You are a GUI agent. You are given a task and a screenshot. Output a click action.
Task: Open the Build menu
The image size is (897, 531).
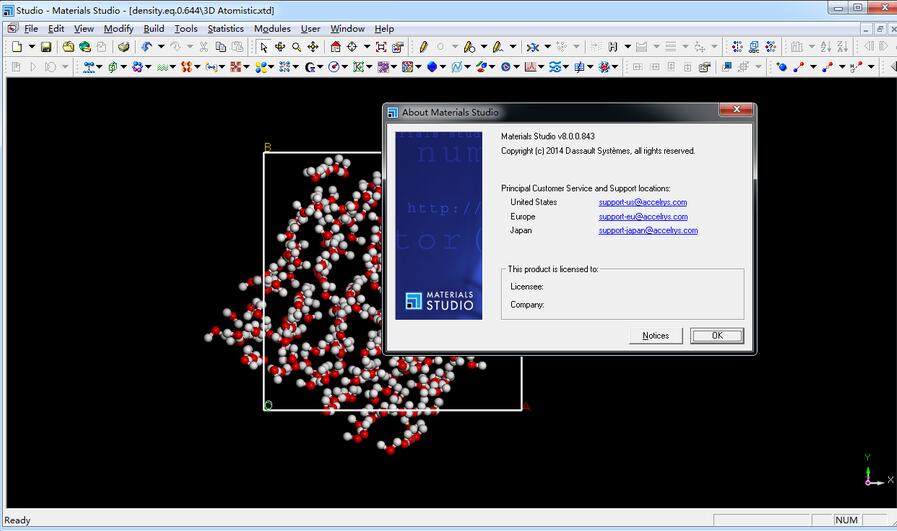[x=153, y=29]
